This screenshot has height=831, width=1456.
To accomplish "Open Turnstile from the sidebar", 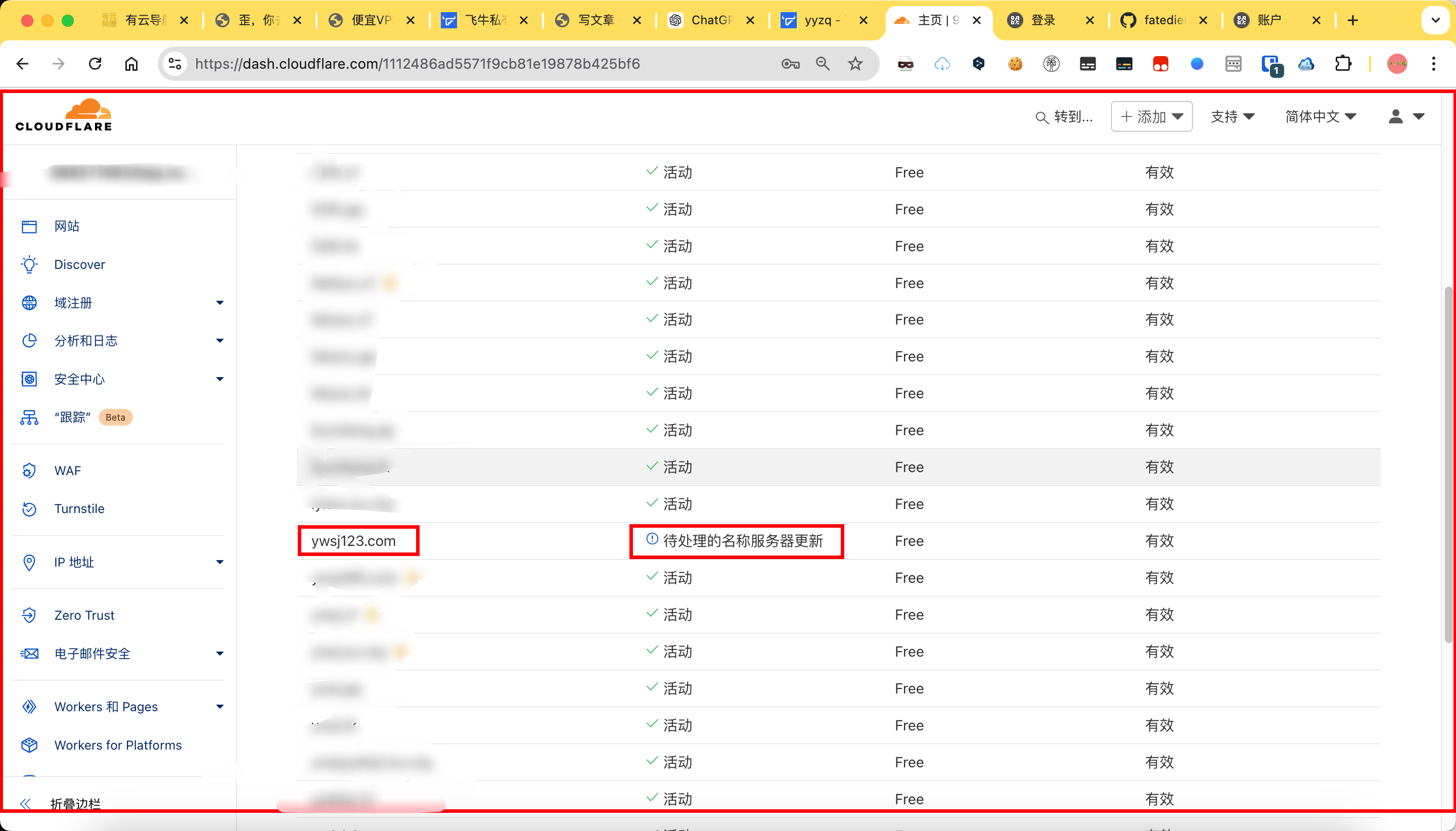I will [x=79, y=509].
